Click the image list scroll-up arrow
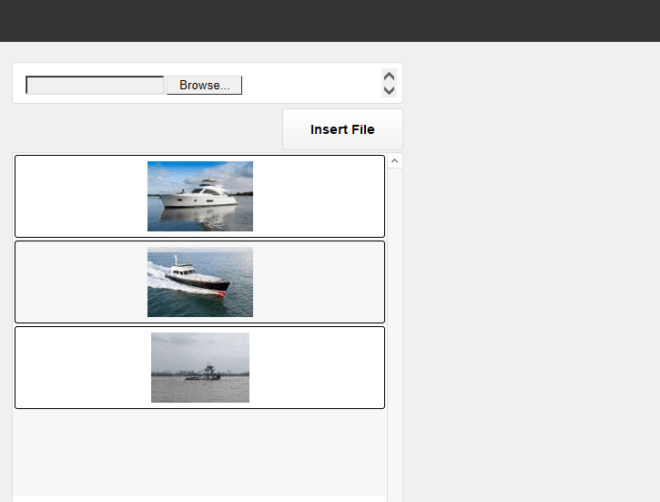660x502 pixels. (x=394, y=161)
